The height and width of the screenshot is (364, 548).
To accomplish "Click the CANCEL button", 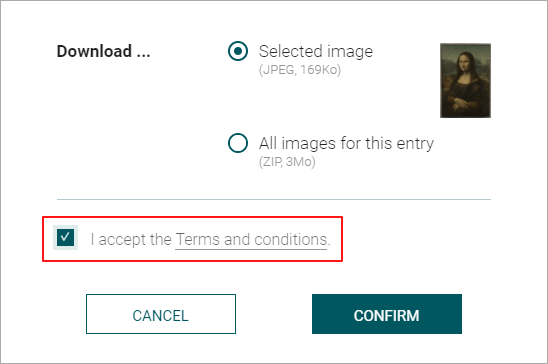I will point(161,314).
